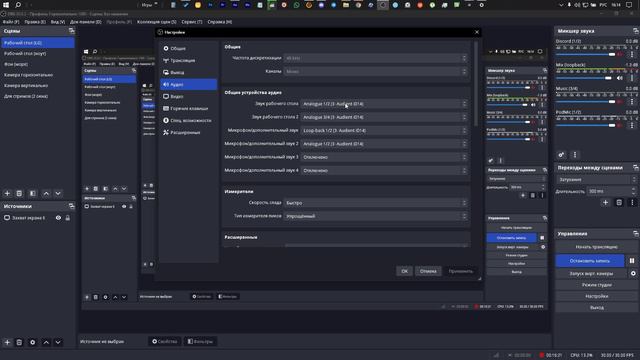Mute Music (3/4) channel in mixer
This screenshot has height=360, width=640.
point(620,102)
